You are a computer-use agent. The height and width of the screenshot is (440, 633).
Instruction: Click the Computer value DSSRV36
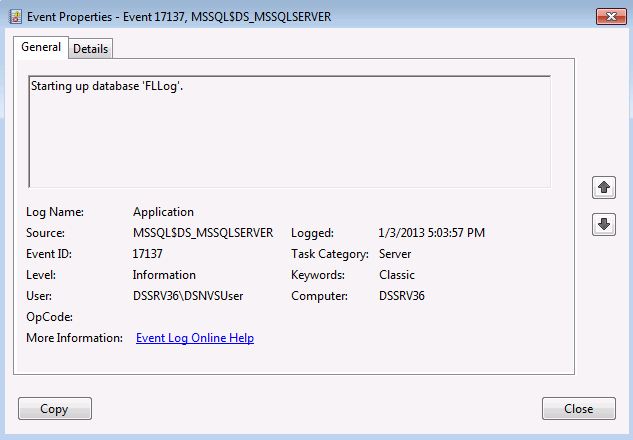coord(403,296)
